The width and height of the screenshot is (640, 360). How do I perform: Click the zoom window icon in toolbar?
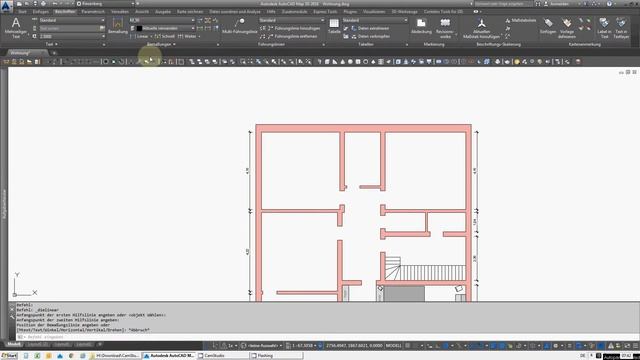coord(243,62)
